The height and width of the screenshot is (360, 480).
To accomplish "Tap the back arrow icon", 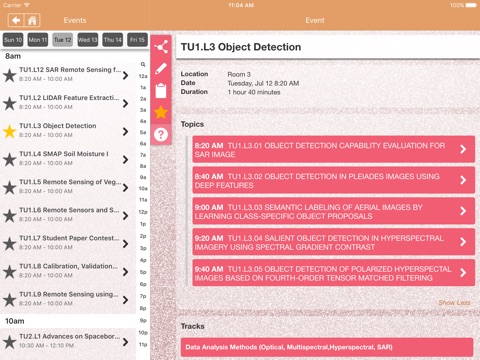I will pos(16,20).
